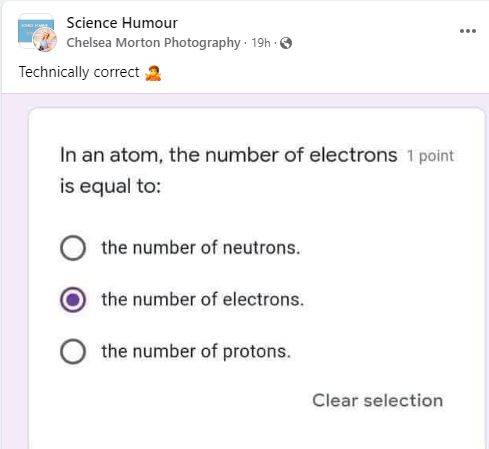Viewport: 489px width, 449px height.
Task: Click the Science Humour profile picture
Action: coord(36,32)
